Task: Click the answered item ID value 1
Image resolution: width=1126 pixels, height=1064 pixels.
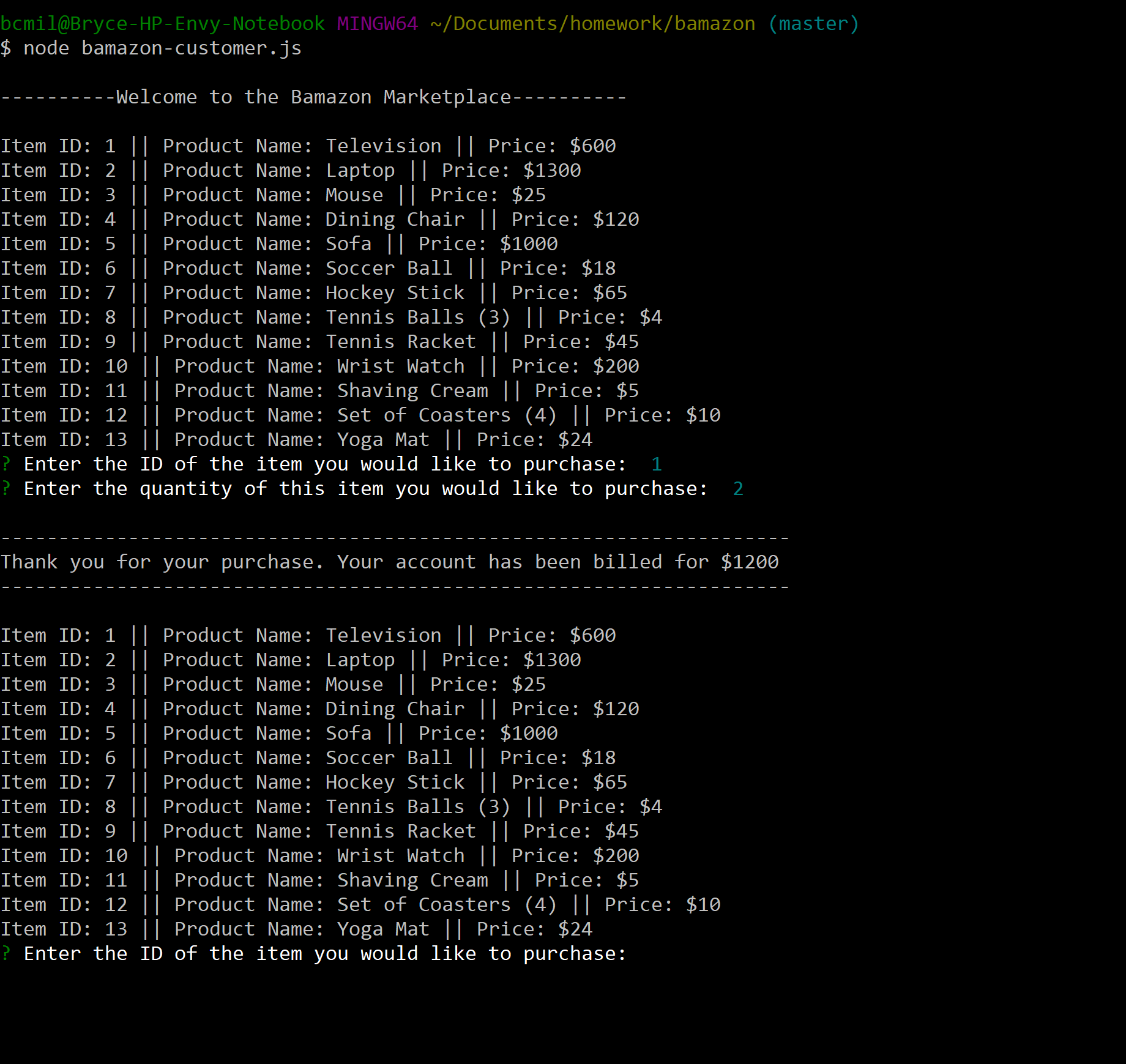Action: click(x=657, y=464)
